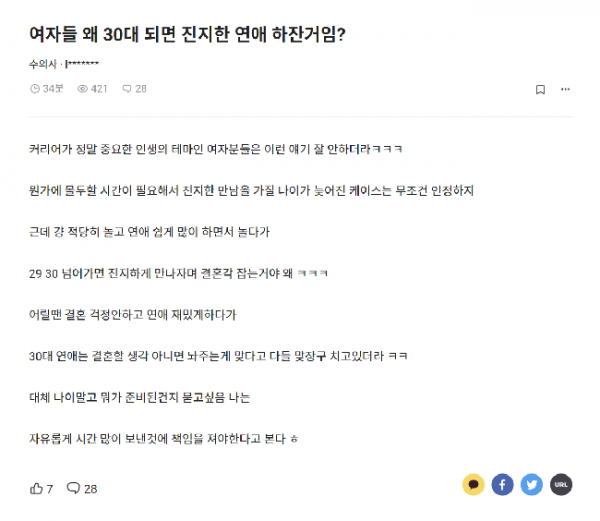Click the post title text
600x521 pixels.
(188, 34)
